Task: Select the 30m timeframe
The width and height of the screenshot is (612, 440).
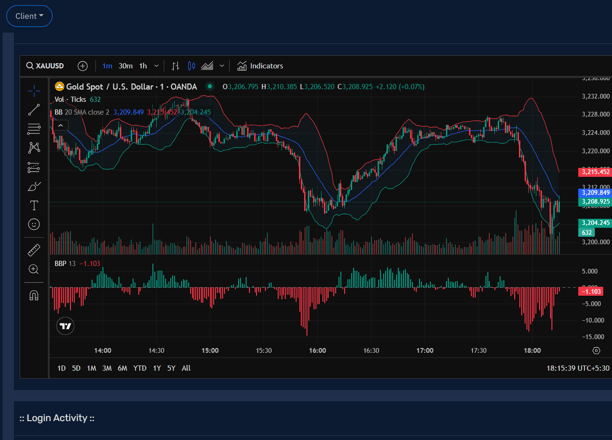Action: 125,66
